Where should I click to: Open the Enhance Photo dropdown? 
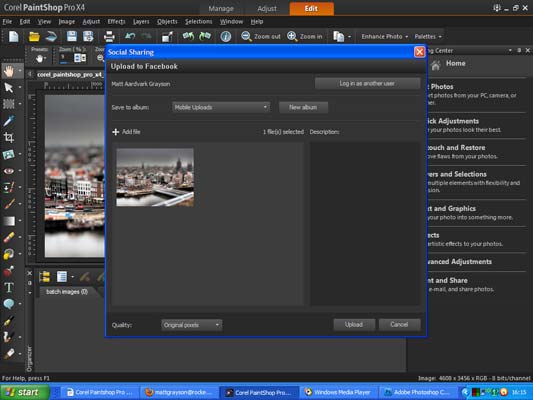click(384, 36)
